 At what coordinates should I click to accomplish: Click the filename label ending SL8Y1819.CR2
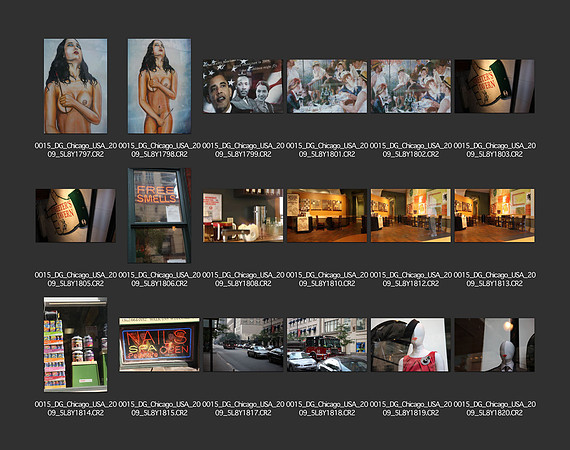411,409
